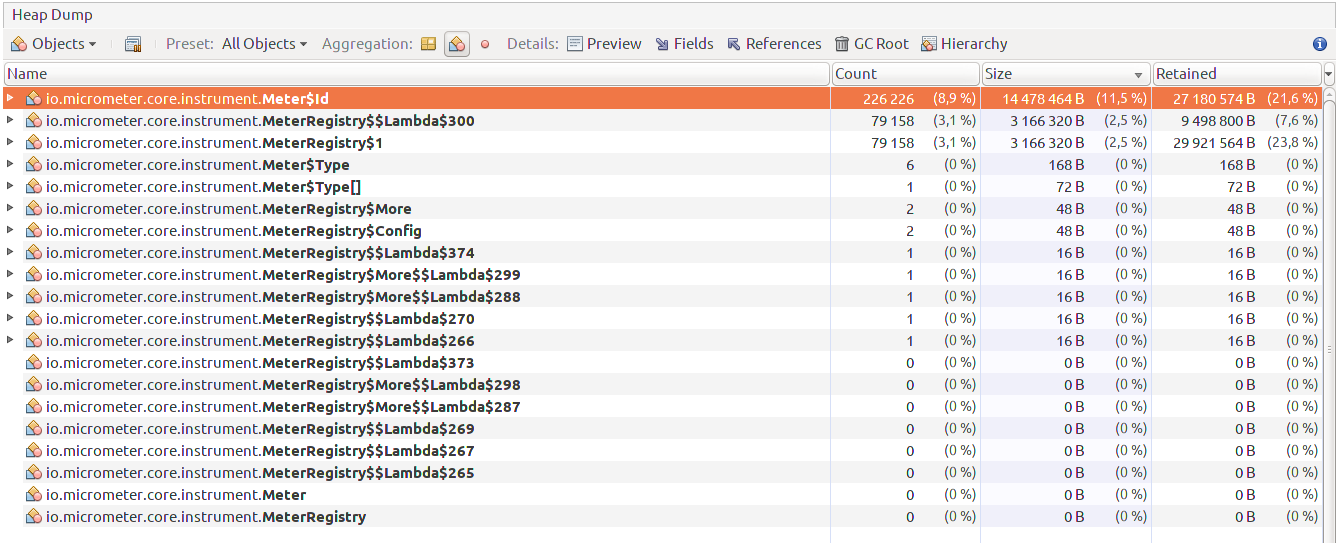Select Size cell 14 478 464 B

click(x=1036, y=99)
